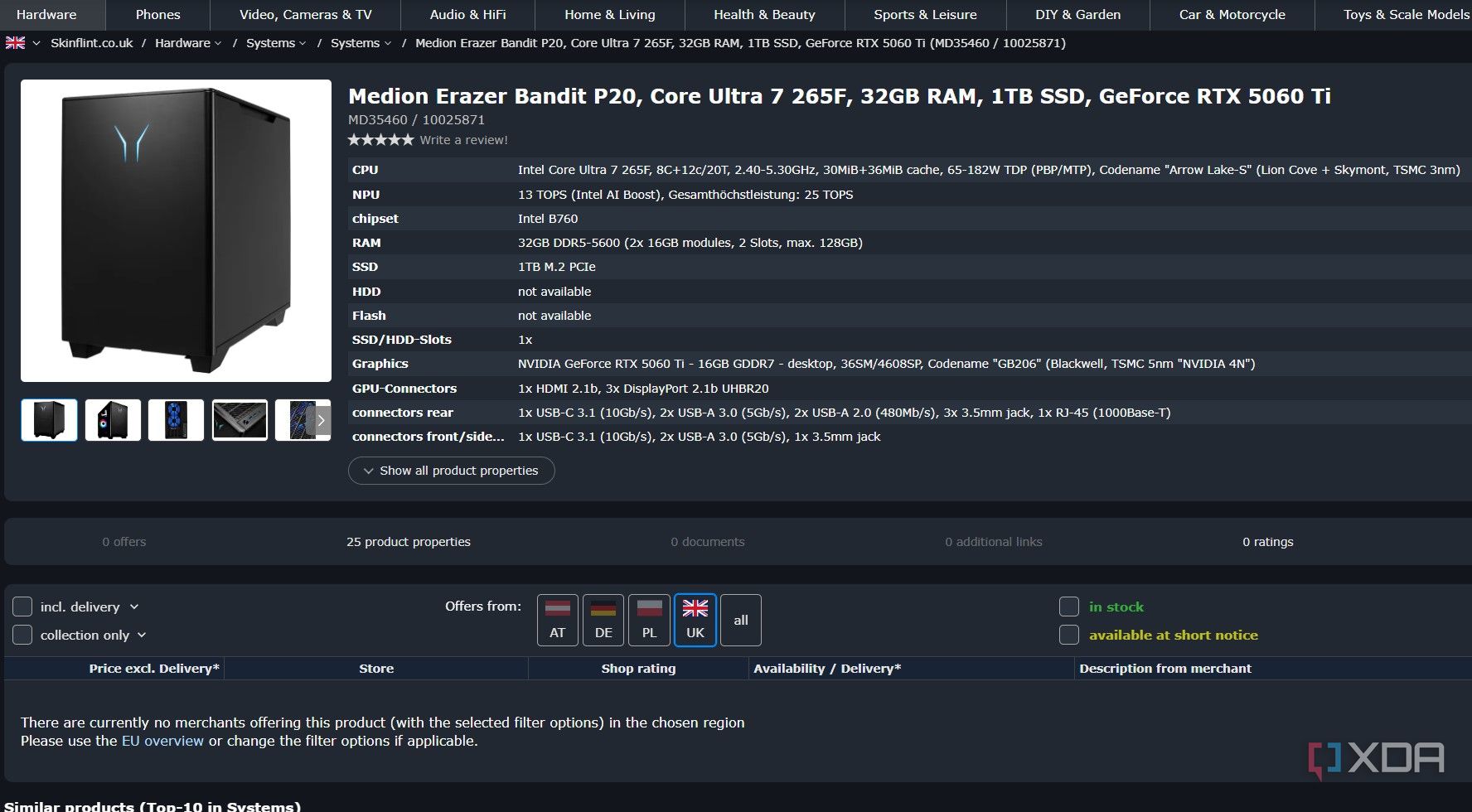Enable the in stock filter checkbox

point(1069,607)
